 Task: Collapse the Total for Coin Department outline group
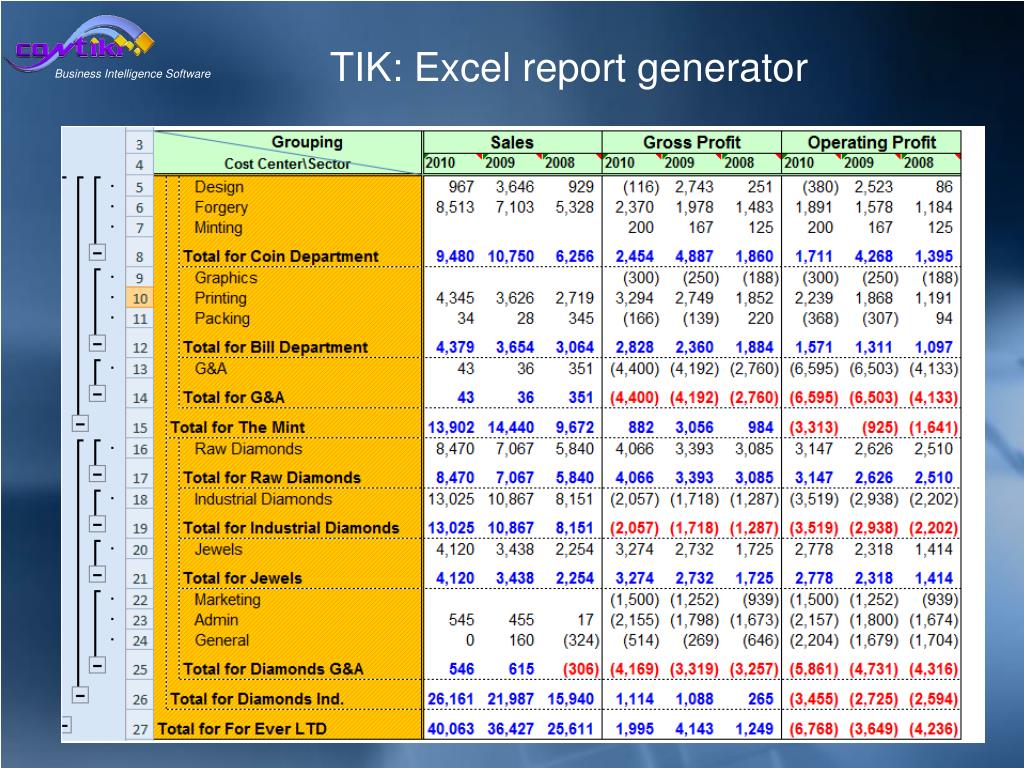click(97, 252)
